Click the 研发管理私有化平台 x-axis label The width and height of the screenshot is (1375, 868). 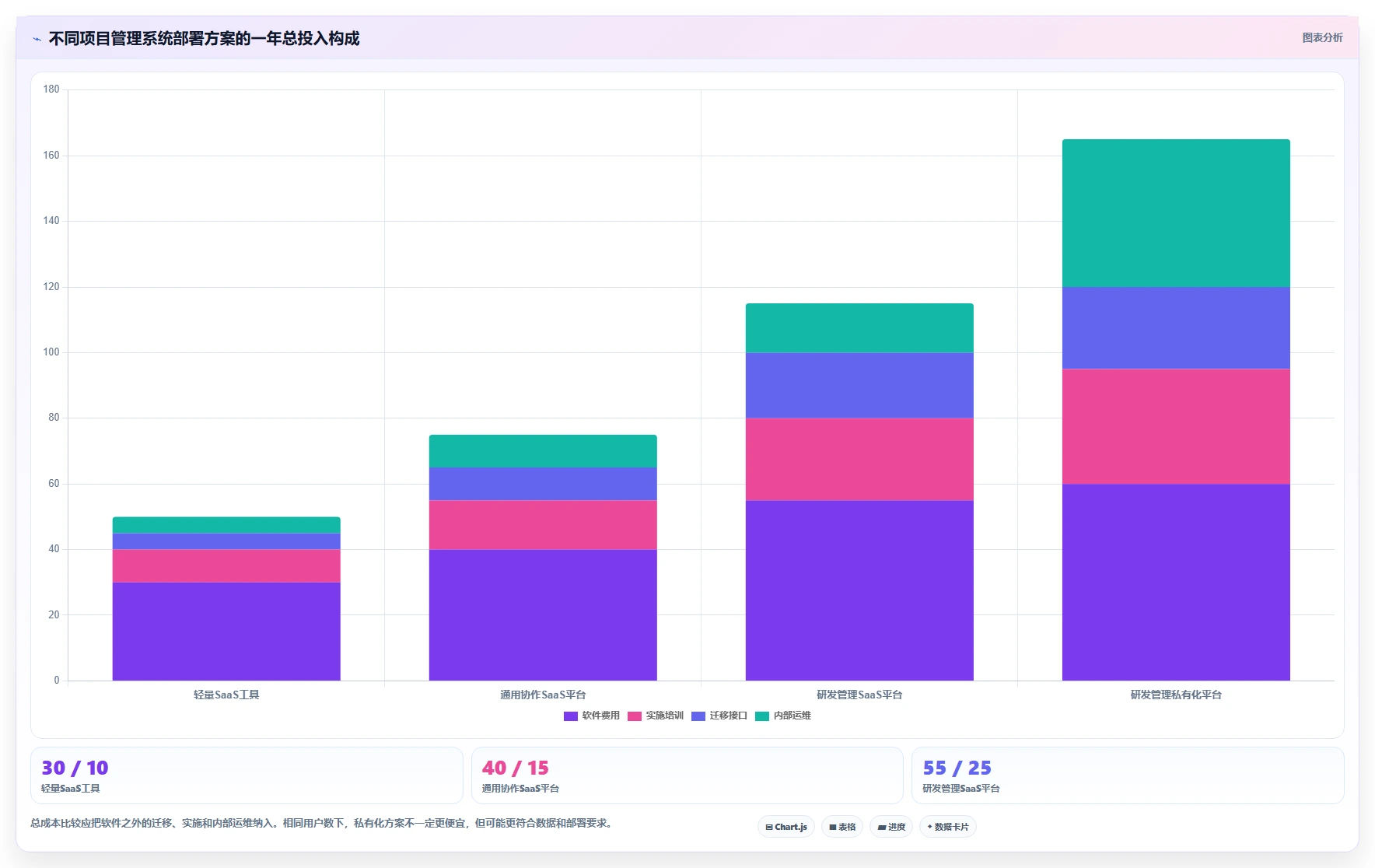pos(1176,695)
